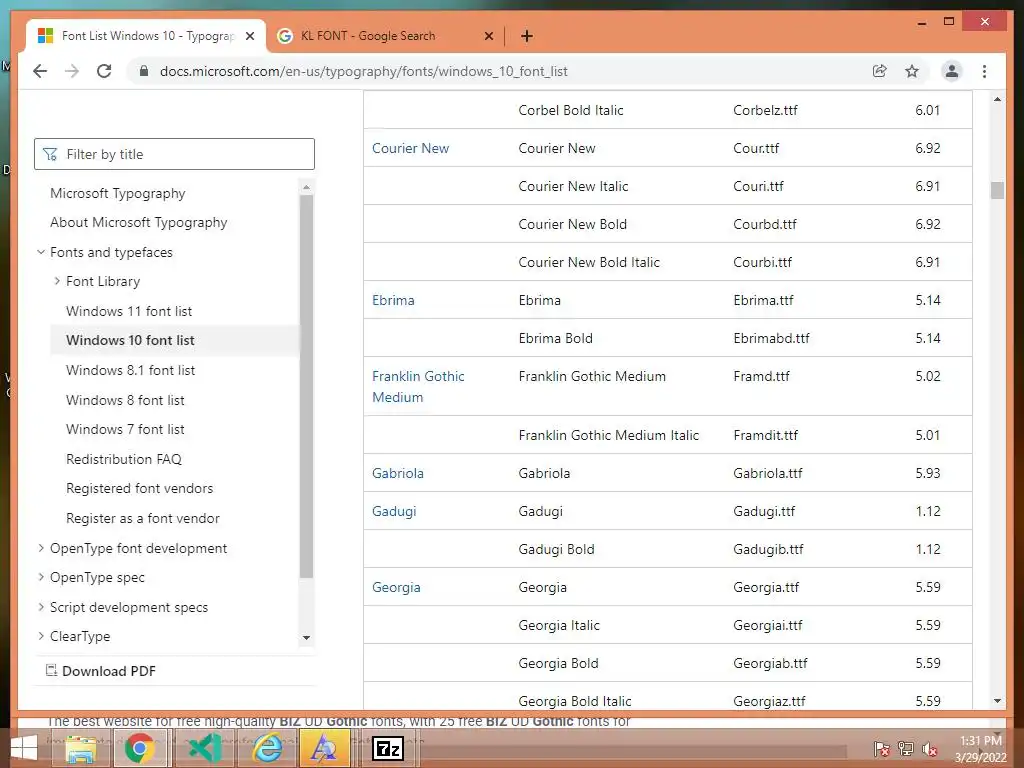Open the Gabriola font family link
The width and height of the screenshot is (1024, 768).
pyautogui.click(x=398, y=473)
